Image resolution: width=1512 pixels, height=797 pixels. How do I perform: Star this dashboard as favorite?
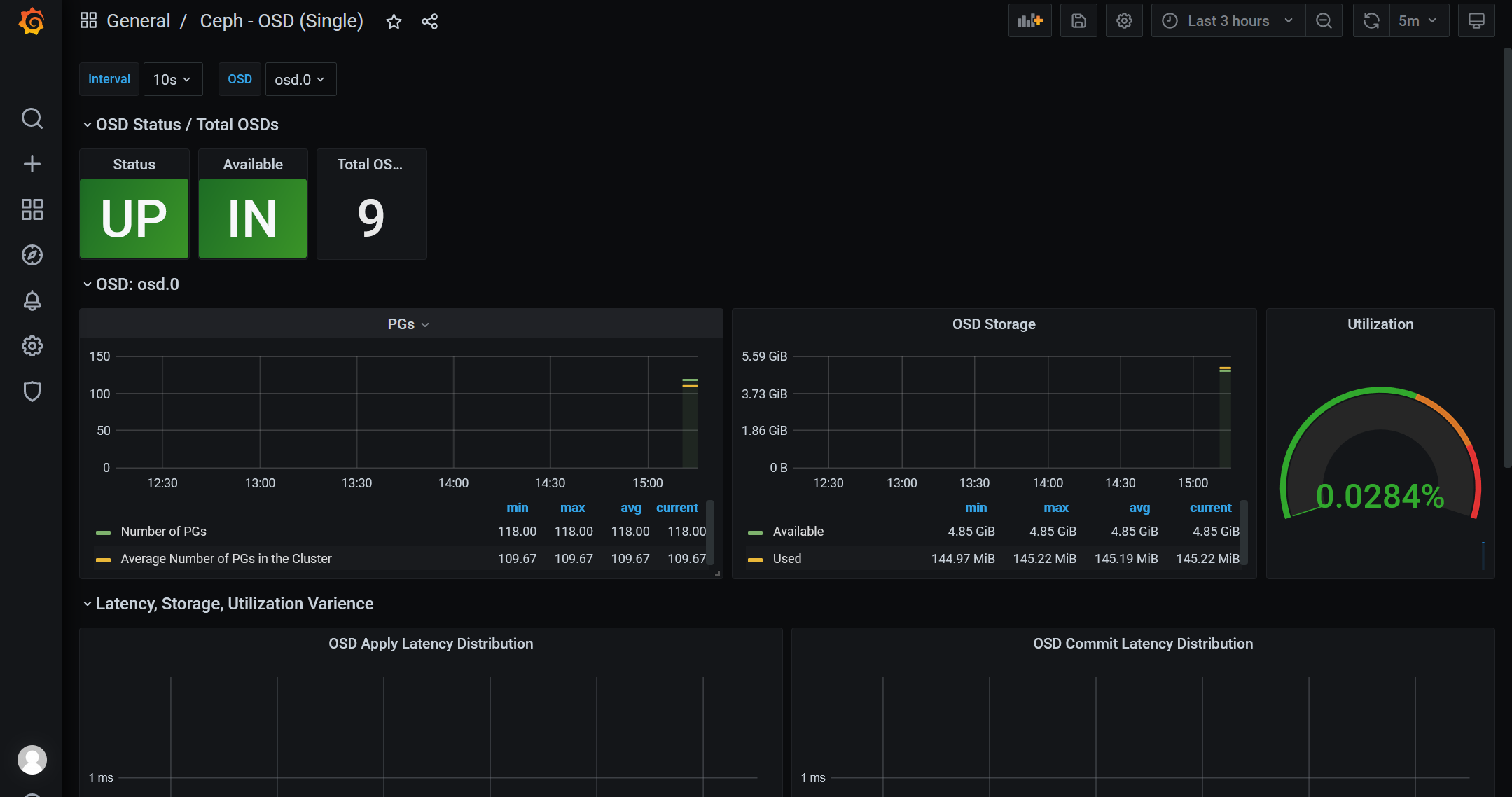394,22
